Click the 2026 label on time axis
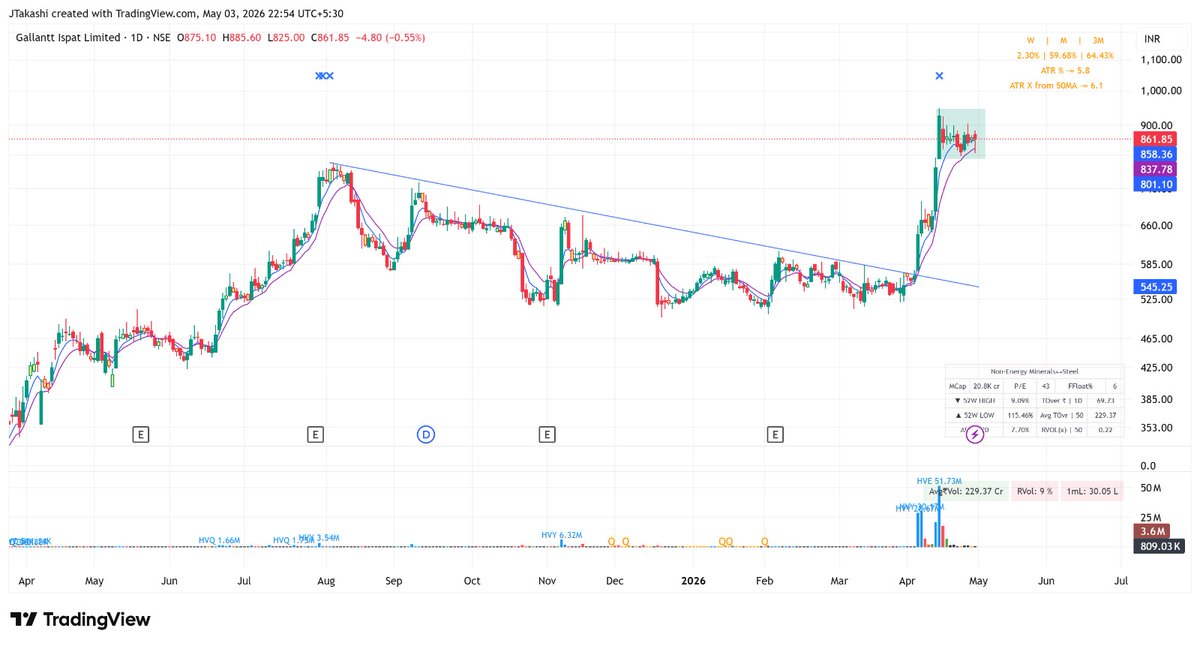Viewport: 1200px width, 646px height. (x=691, y=579)
